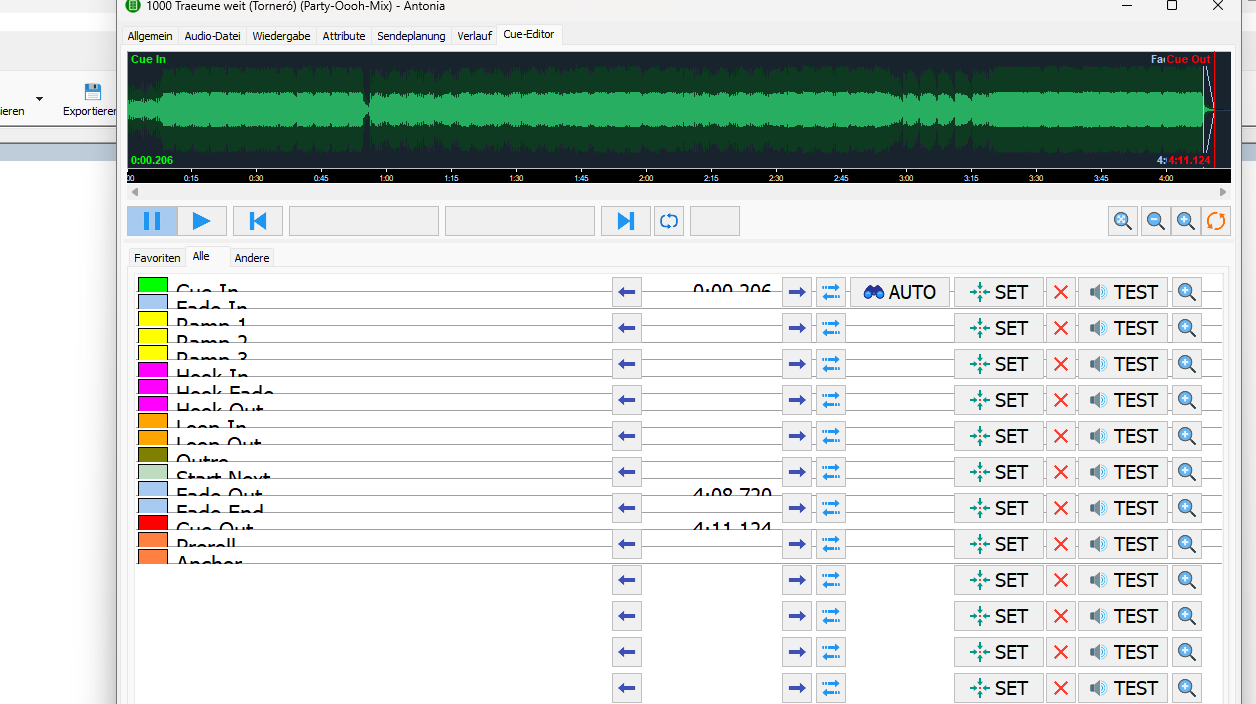Click SET in the Cue In row
Image resolution: width=1256 pixels, height=704 pixels.
click(998, 292)
